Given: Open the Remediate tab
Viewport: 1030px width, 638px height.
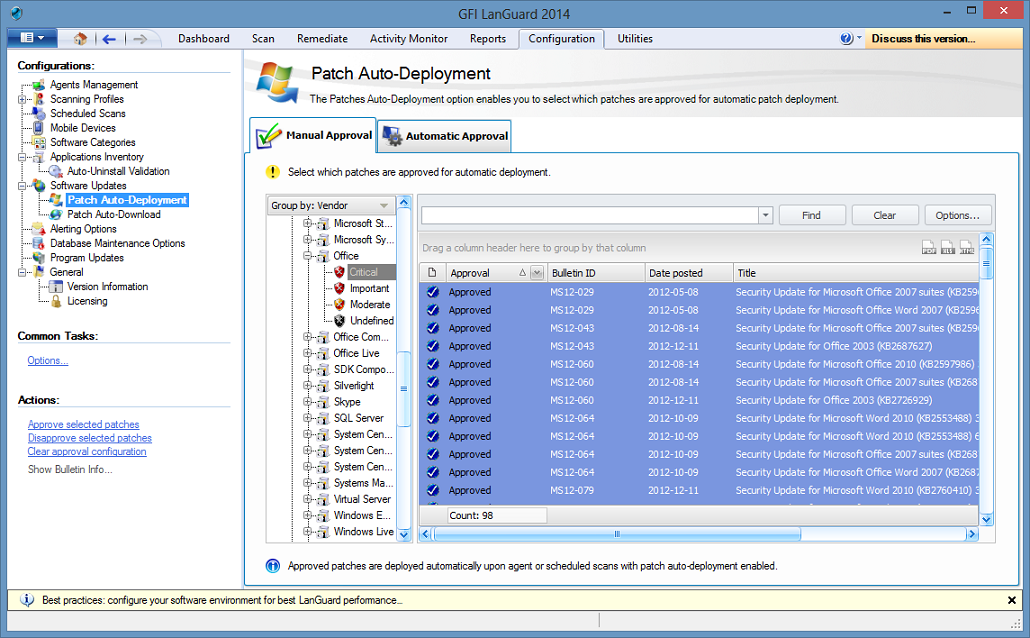Looking at the screenshot, I should (x=322, y=39).
